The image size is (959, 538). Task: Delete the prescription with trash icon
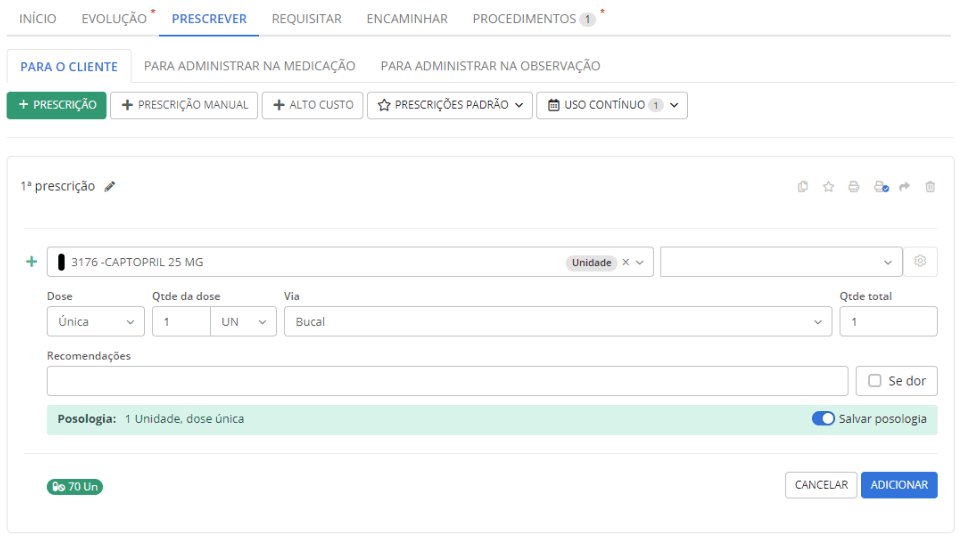(930, 186)
